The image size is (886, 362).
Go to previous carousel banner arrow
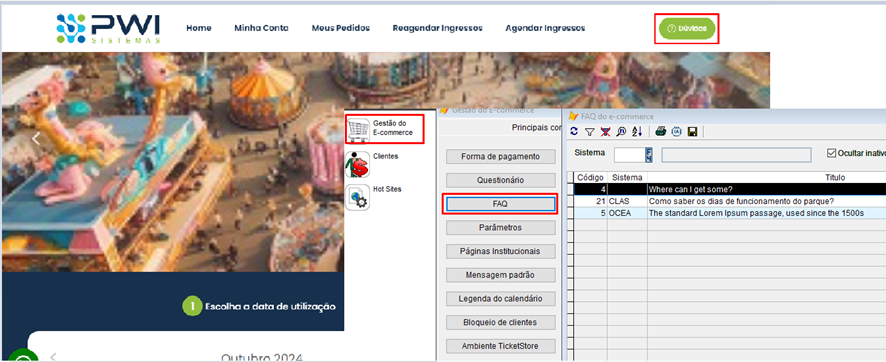(x=36, y=138)
